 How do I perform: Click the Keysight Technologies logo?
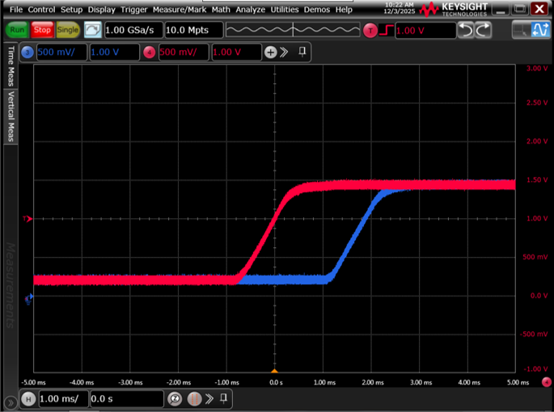pyautogui.click(x=453, y=10)
